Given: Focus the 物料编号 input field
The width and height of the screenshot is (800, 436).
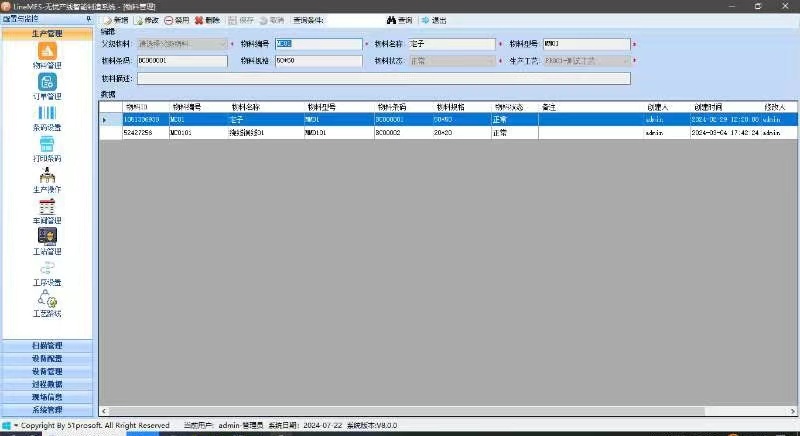Looking at the screenshot, I should pyautogui.click(x=319, y=44).
